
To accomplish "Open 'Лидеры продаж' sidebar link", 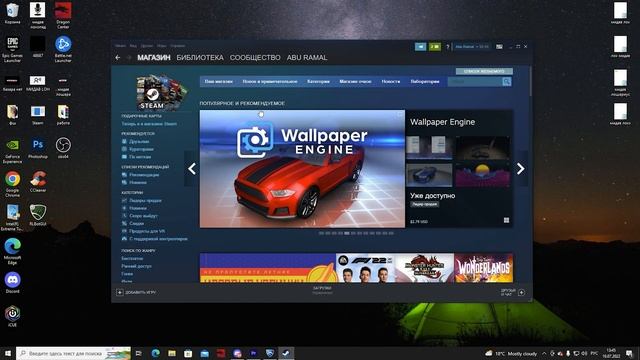I will [x=145, y=200].
